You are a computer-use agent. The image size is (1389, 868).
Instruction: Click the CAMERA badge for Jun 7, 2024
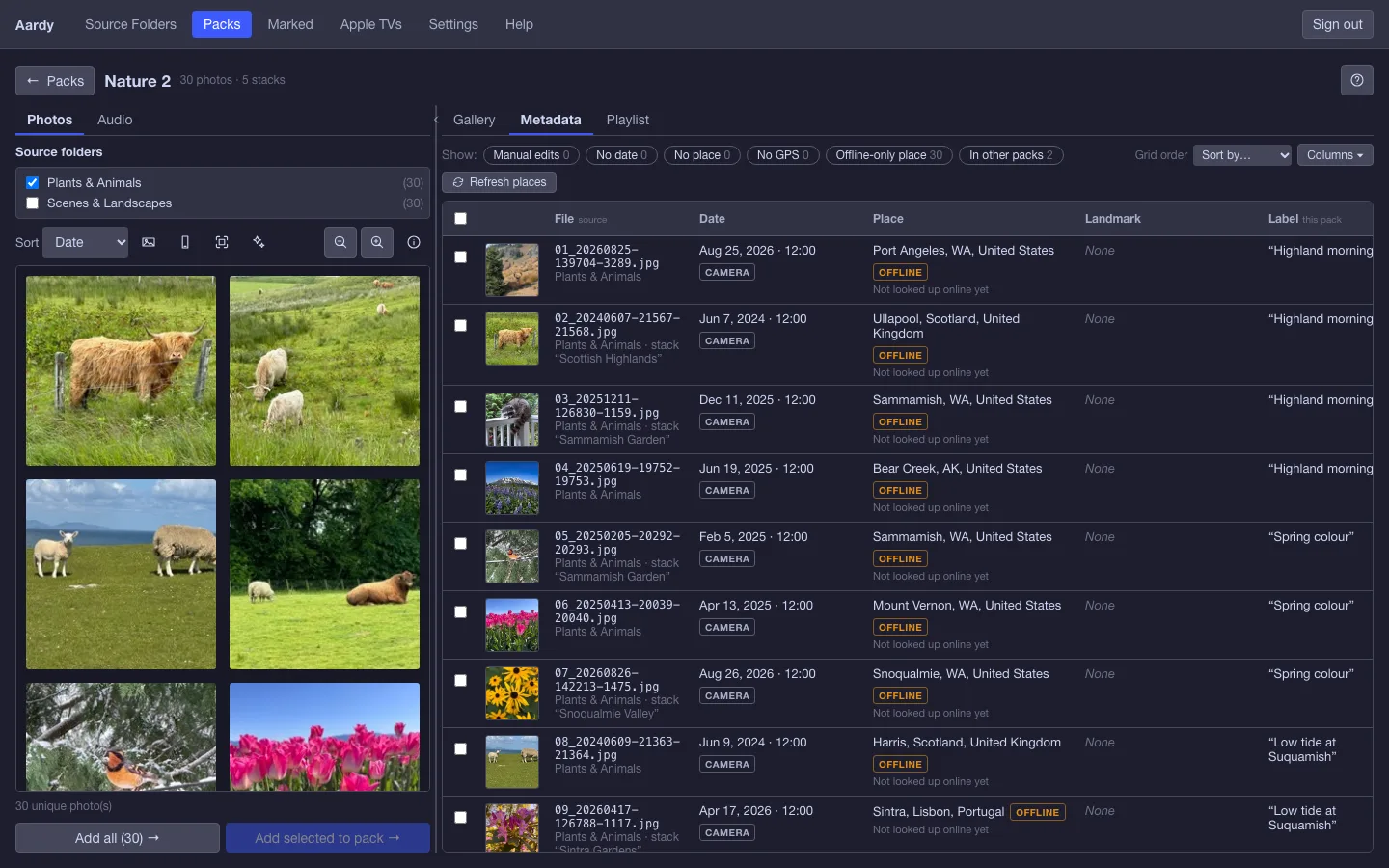(x=727, y=341)
